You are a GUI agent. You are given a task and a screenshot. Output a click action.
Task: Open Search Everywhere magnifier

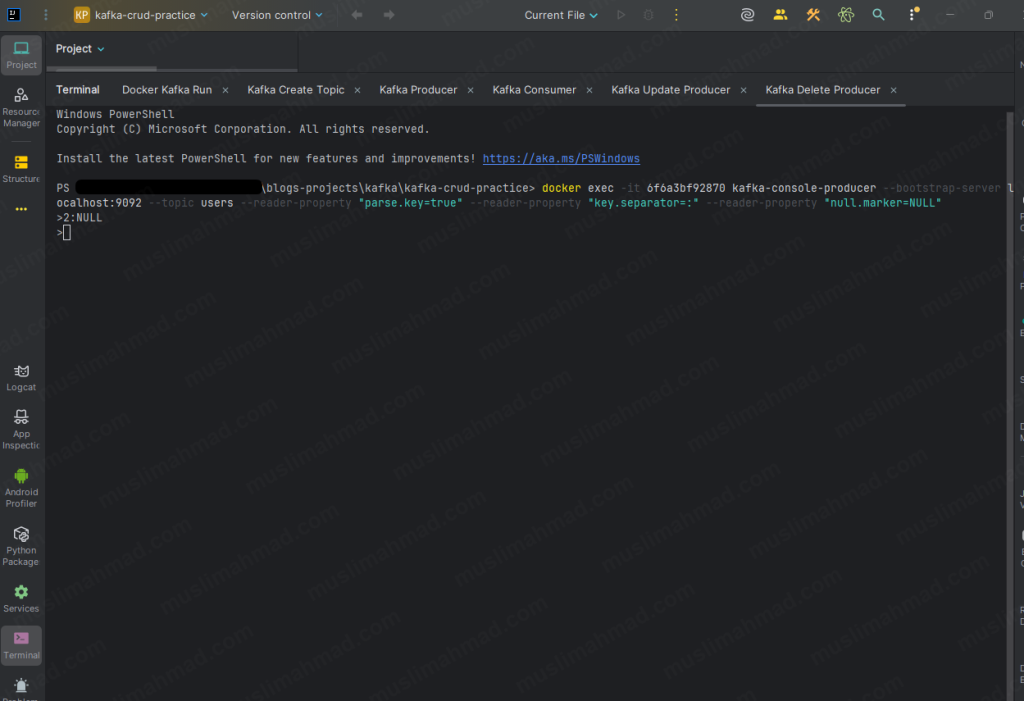point(878,14)
